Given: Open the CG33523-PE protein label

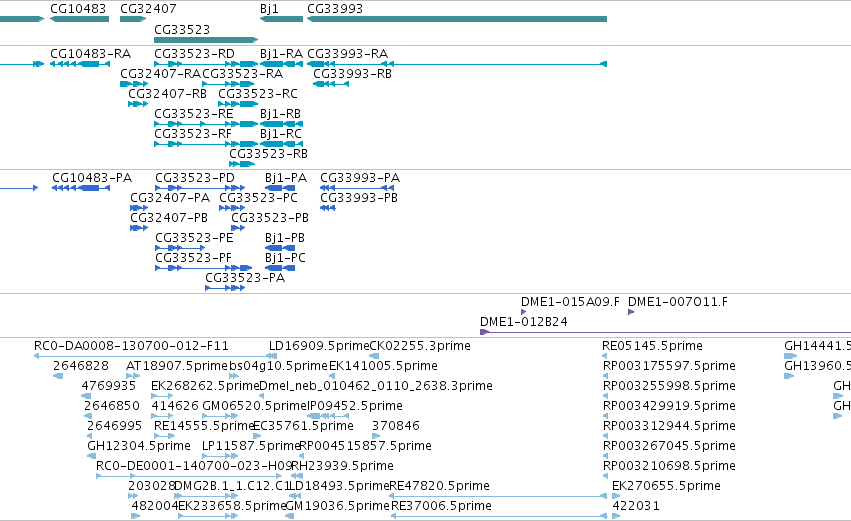Looking at the screenshot, I should tap(194, 238).
